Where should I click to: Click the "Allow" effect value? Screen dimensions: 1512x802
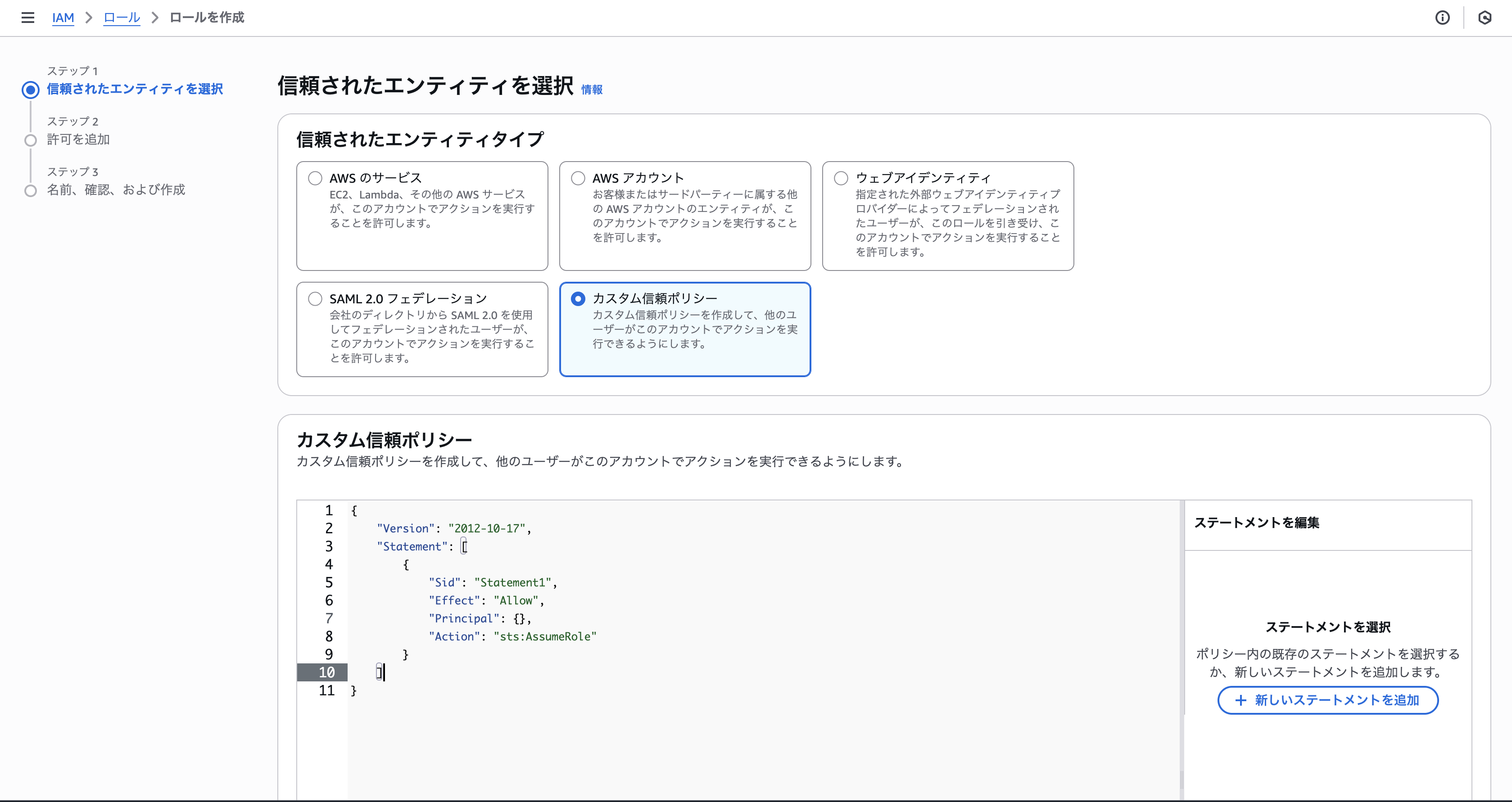pyautogui.click(x=516, y=601)
